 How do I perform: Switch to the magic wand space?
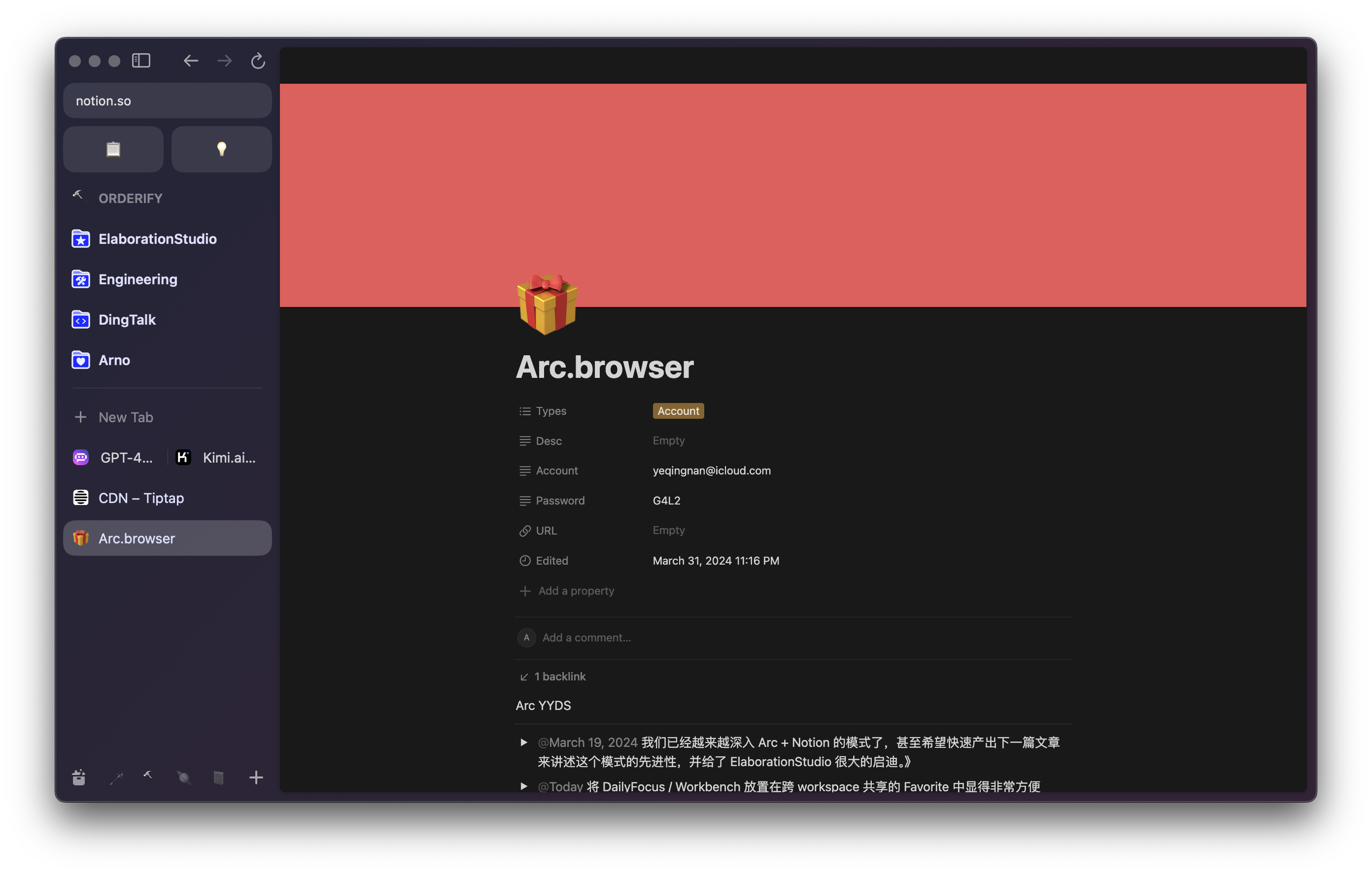[116, 777]
